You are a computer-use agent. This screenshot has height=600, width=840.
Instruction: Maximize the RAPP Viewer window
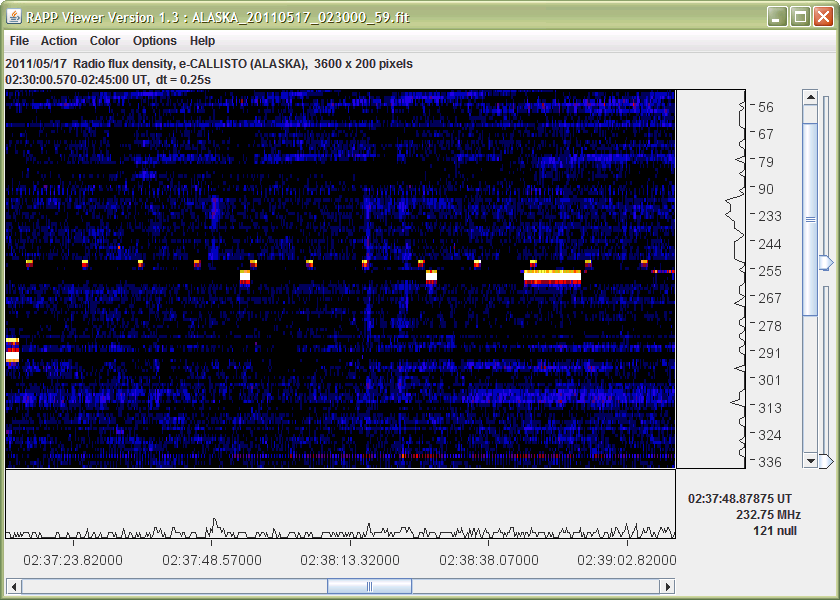coord(800,17)
